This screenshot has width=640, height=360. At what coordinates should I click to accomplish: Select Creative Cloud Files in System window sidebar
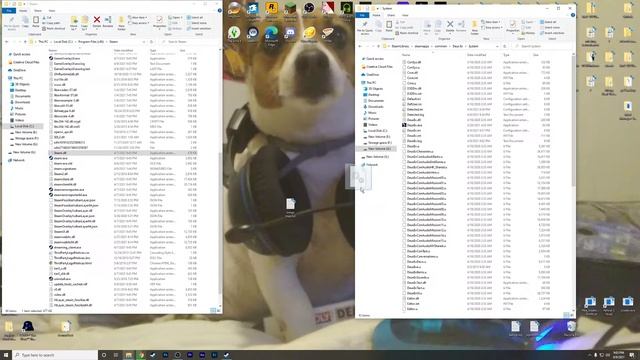click(377, 67)
